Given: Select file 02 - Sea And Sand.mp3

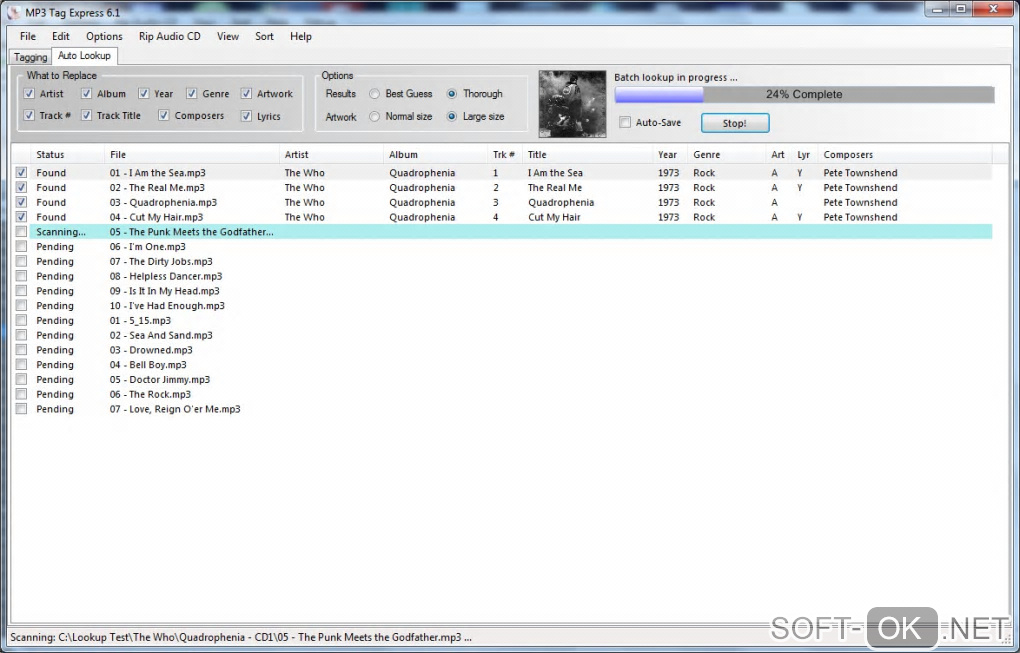Looking at the screenshot, I should [161, 336].
